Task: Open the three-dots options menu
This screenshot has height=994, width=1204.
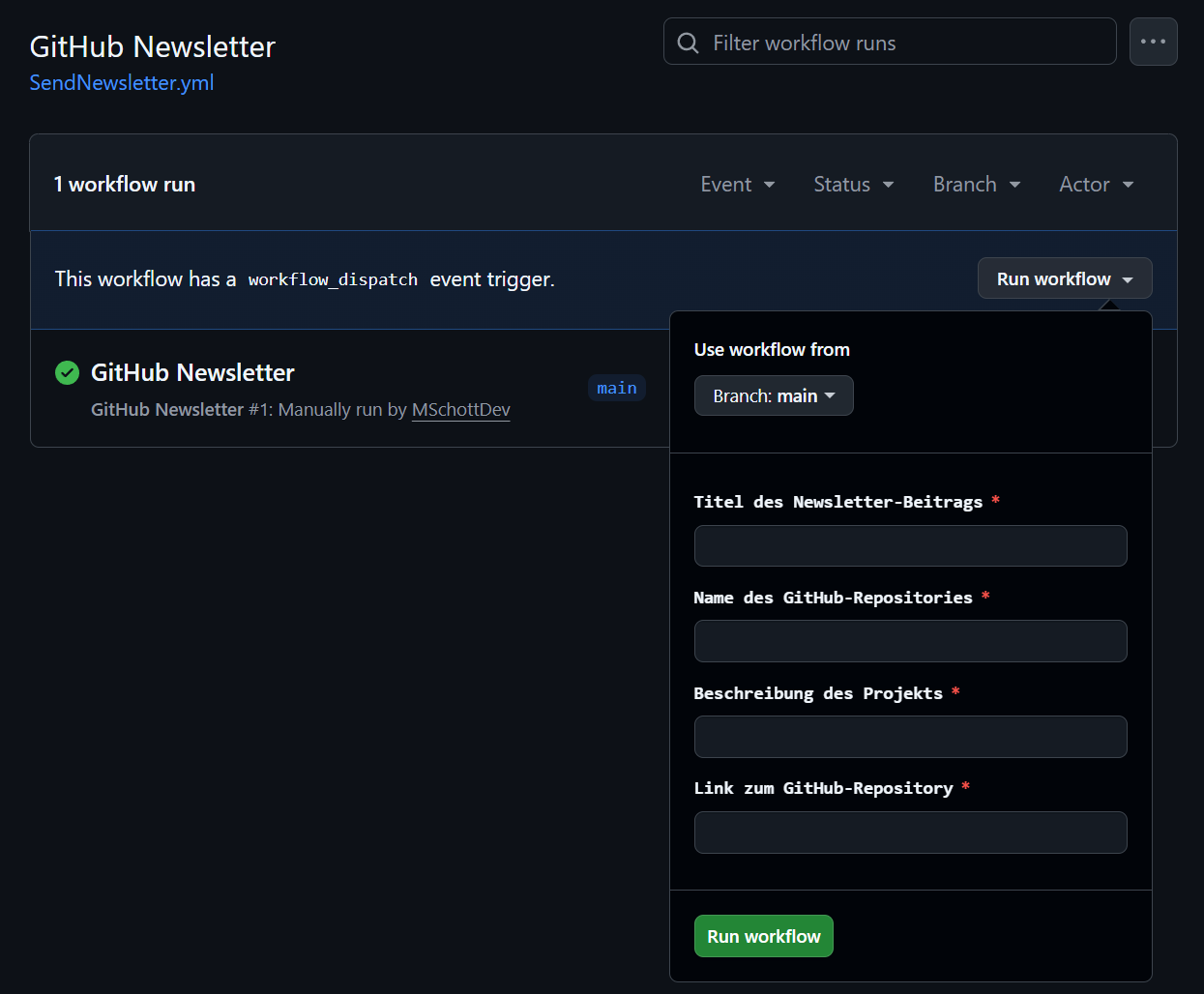Action: click(1153, 42)
